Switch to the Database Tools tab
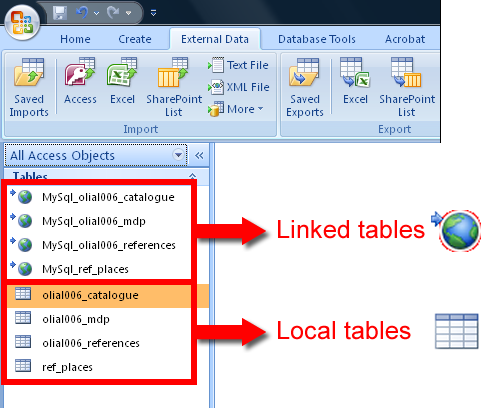The width and height of the screenshot is (487, 408). [317, 39]
